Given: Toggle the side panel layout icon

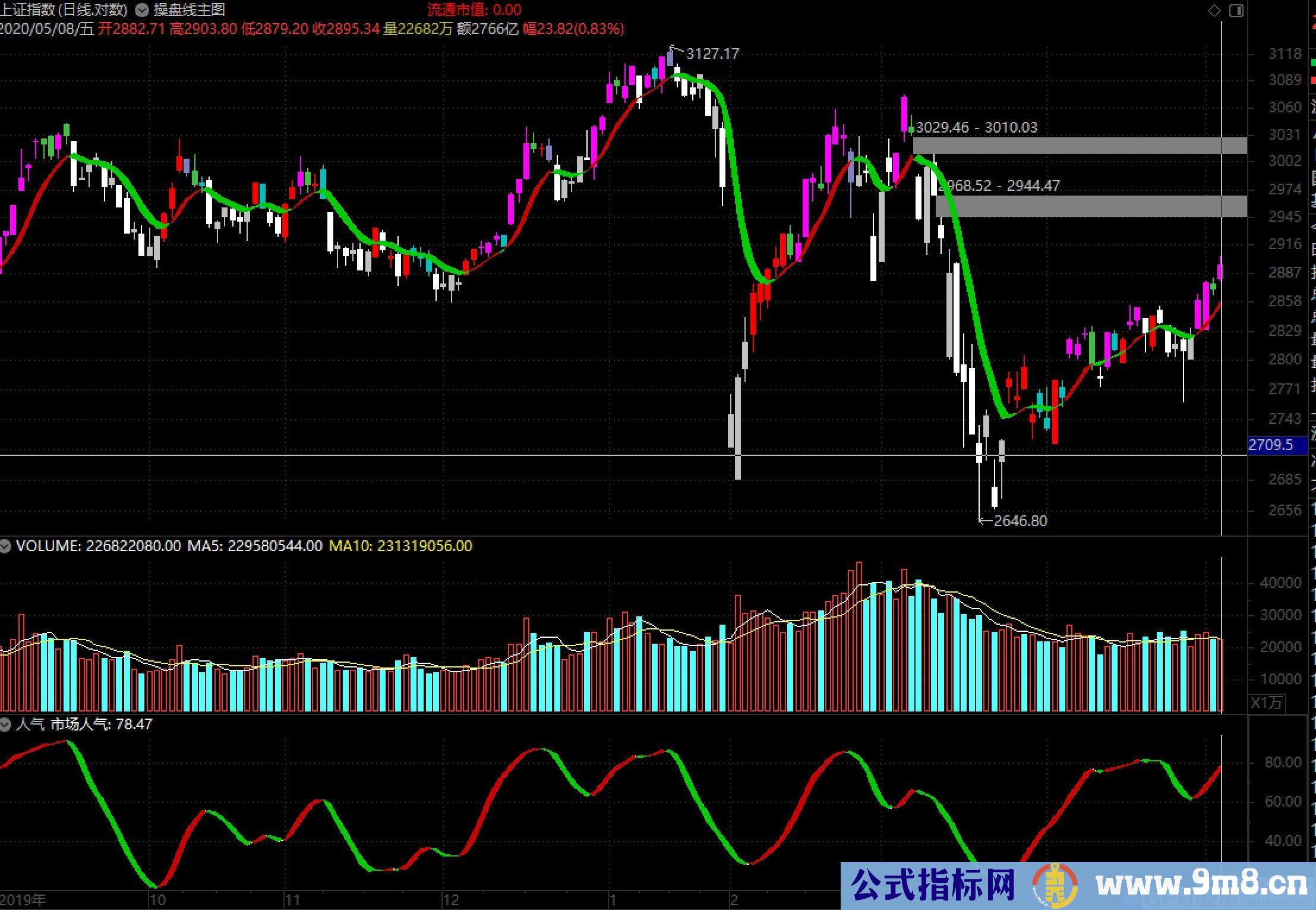Looking at the screenshot, I should click(x=1236, y=10).
